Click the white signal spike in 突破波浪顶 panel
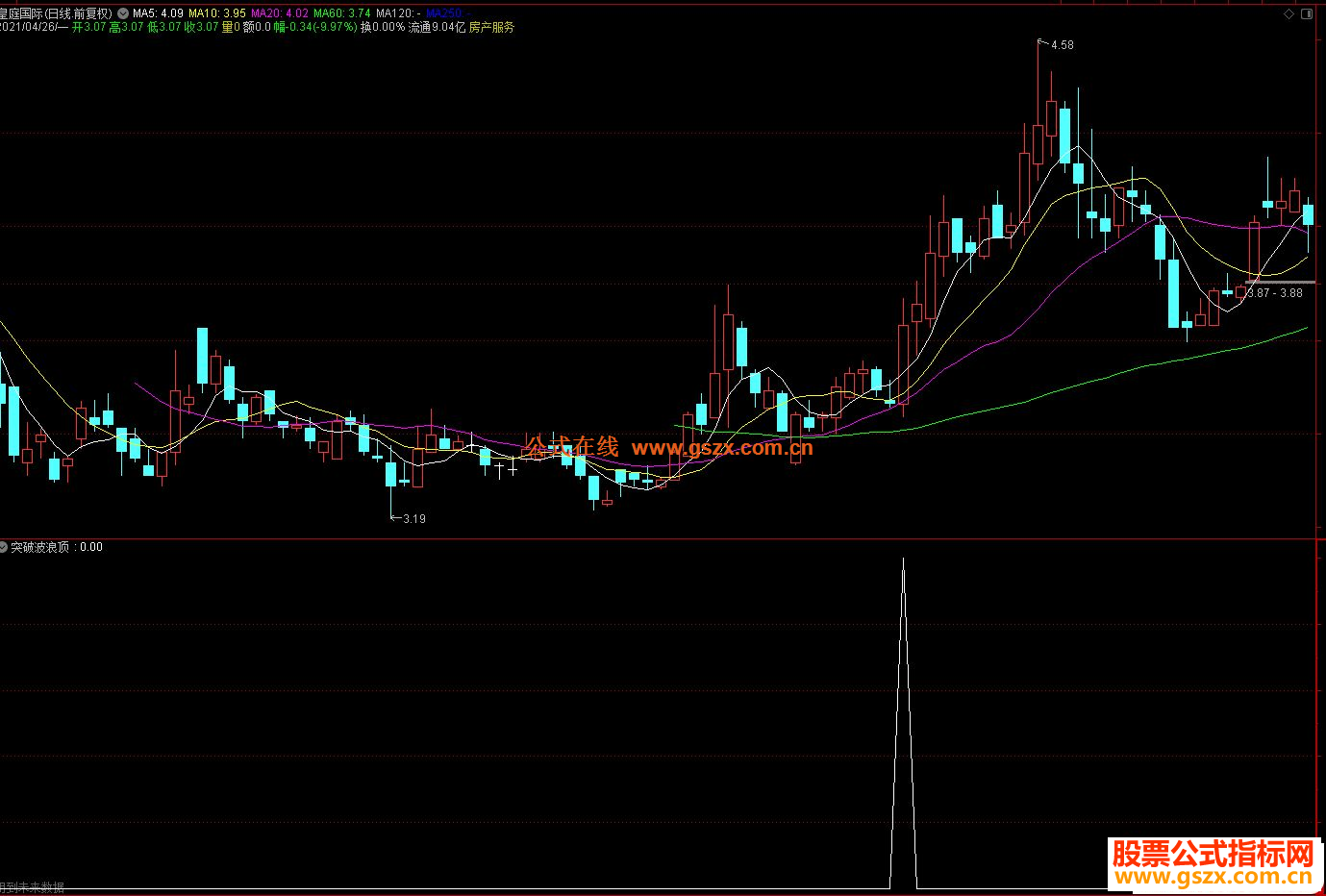Screen dimensions: 1326x896 [903, 721]
